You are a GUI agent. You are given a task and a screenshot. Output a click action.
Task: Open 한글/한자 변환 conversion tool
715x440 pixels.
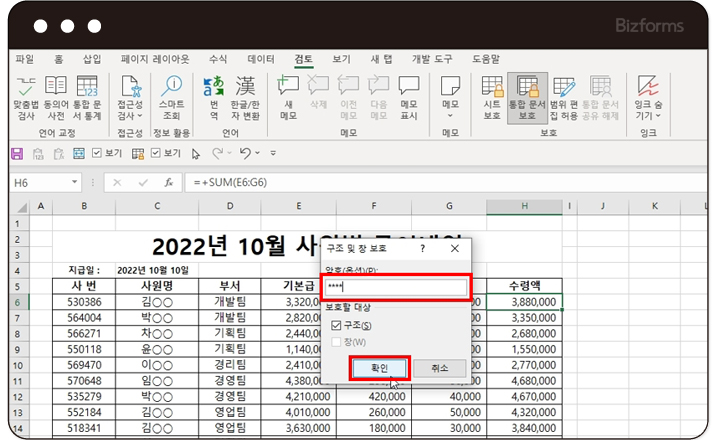click(245, 92)
